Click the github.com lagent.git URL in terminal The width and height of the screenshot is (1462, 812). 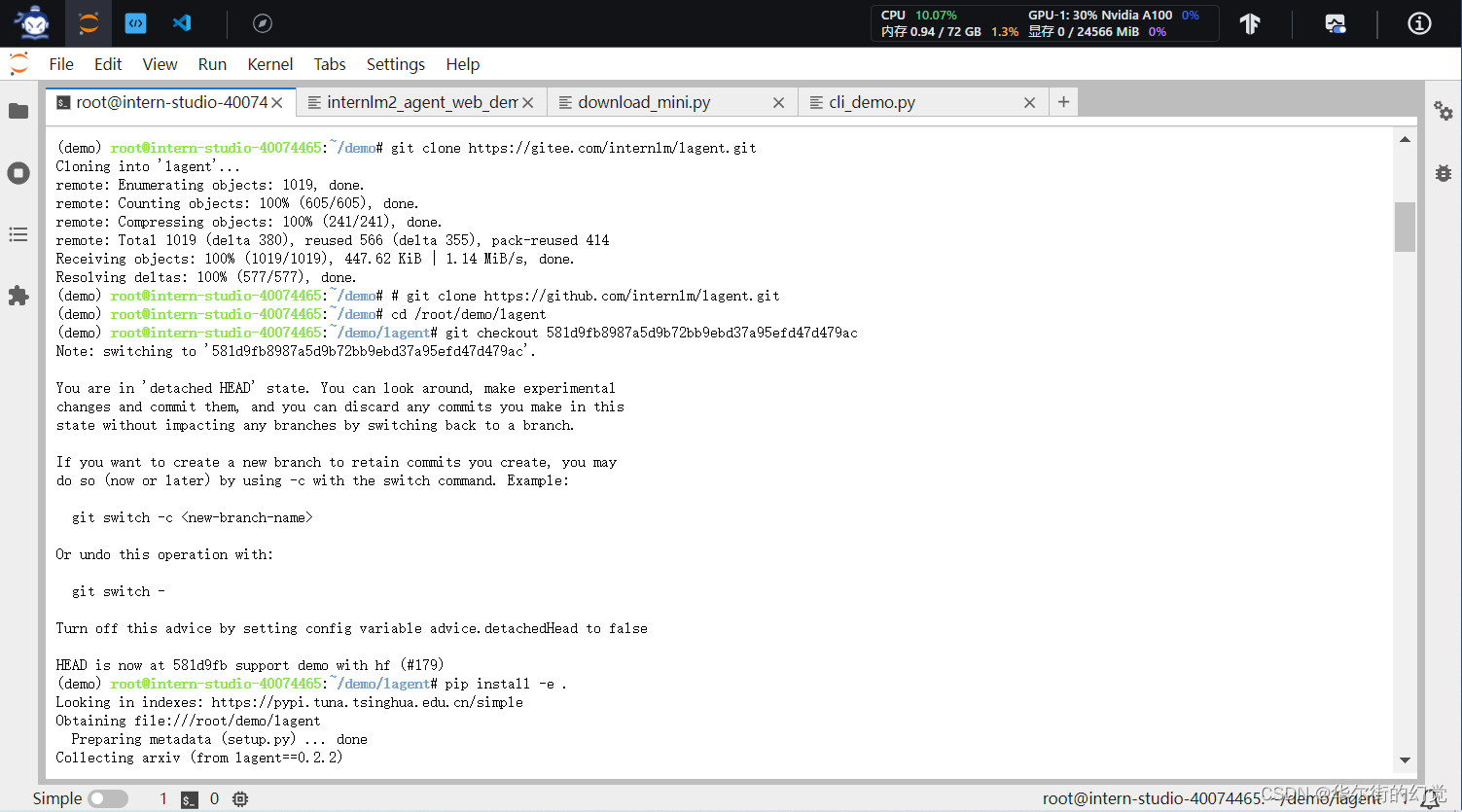point(631,296)
